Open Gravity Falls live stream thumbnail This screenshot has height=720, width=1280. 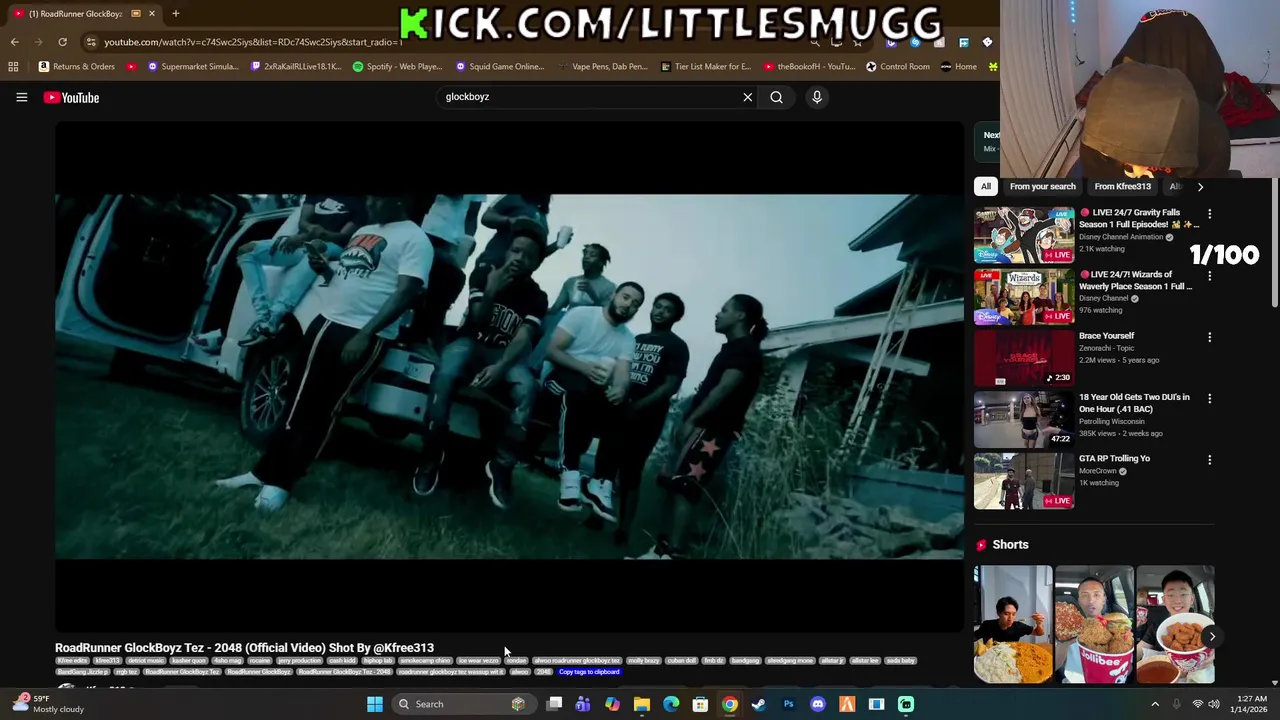(x=1024, y=235)
